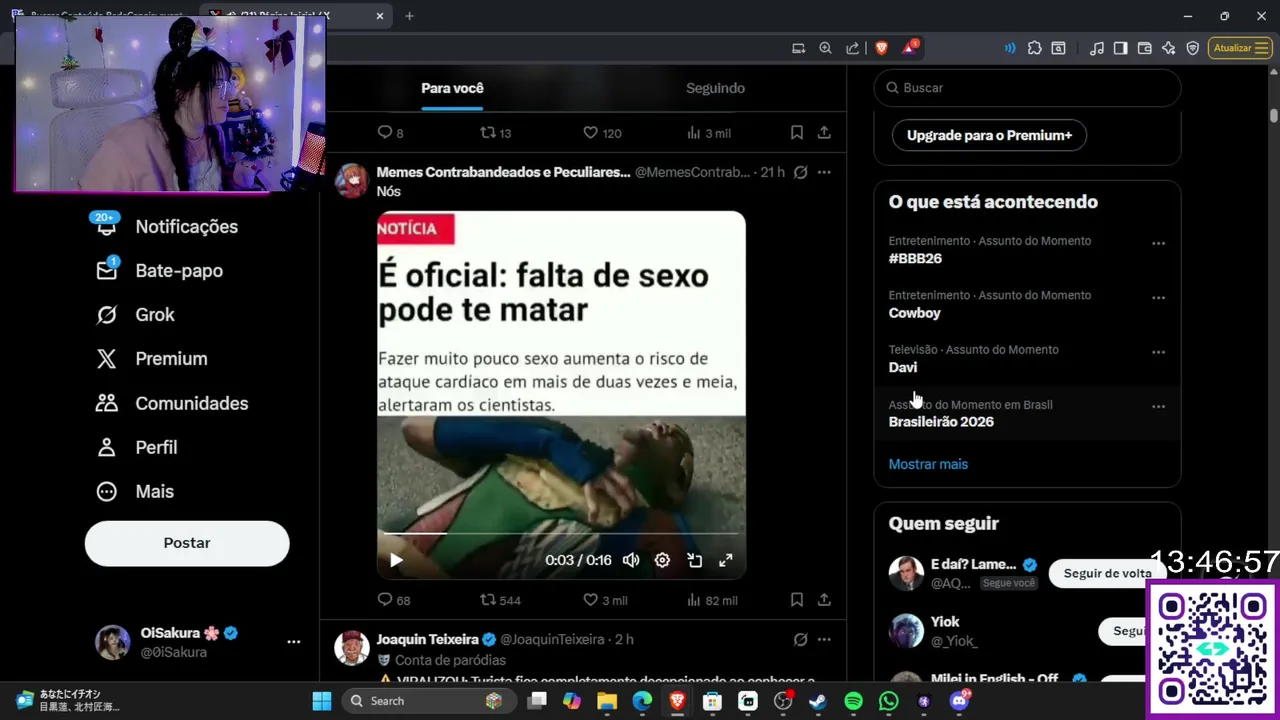Open Brave Leo AI star icon

(1168, 48)
